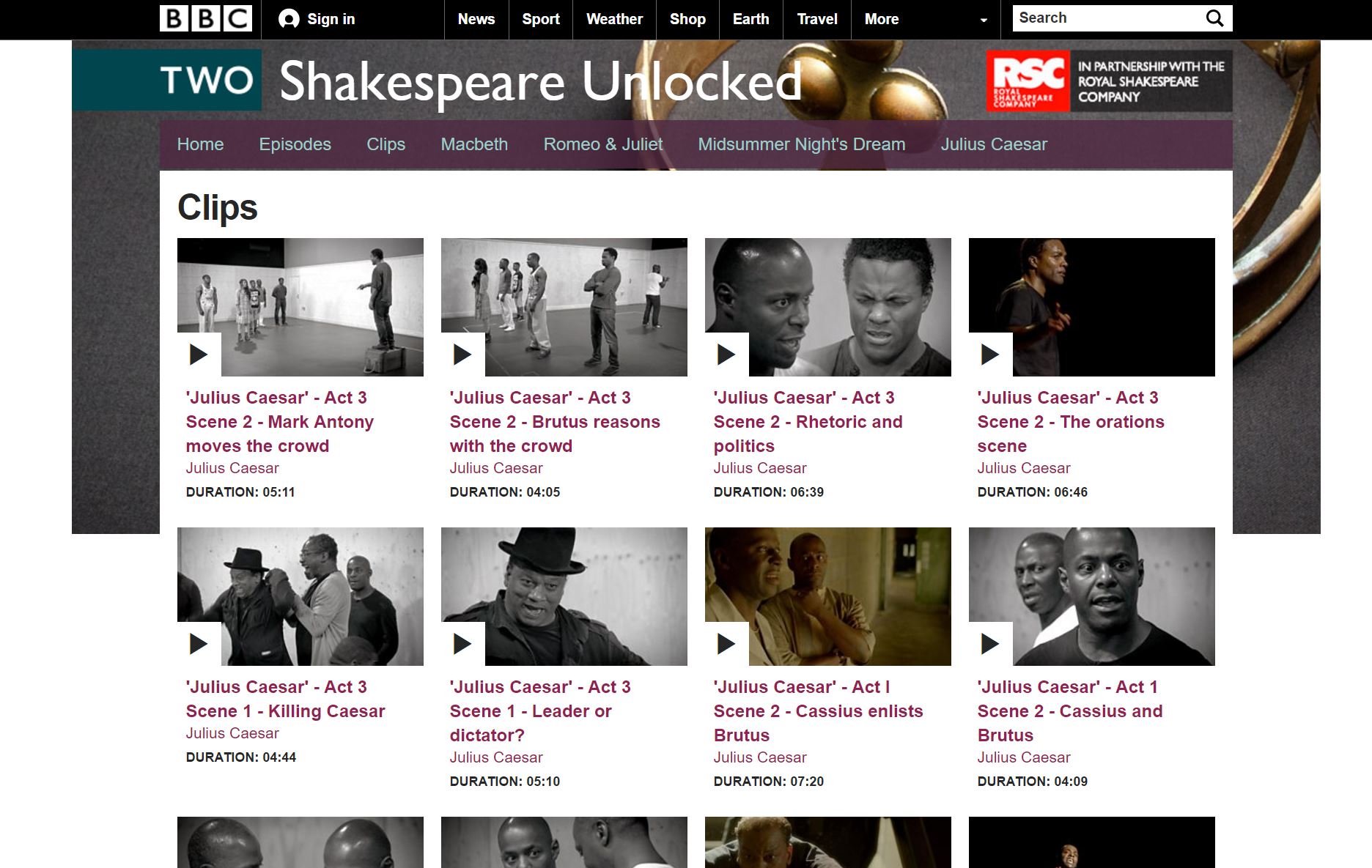Open 'Cassius and Brutus' title link
Image resolution: width=1372 pixels, height=868 pixels.
1070,711
